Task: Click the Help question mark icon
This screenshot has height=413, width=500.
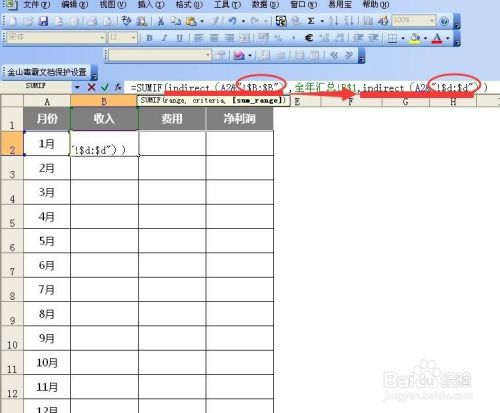Action: click(444, 21)
